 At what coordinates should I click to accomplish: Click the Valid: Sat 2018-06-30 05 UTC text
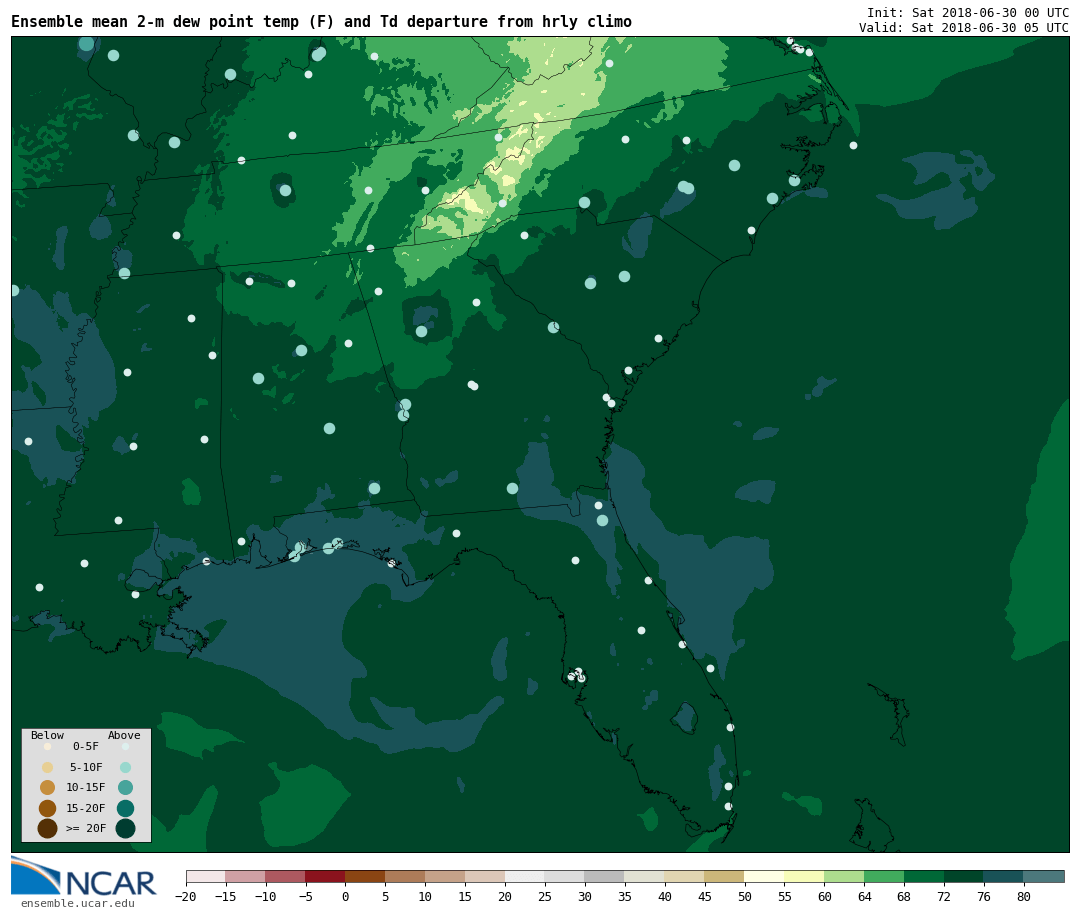click(964, 28)
